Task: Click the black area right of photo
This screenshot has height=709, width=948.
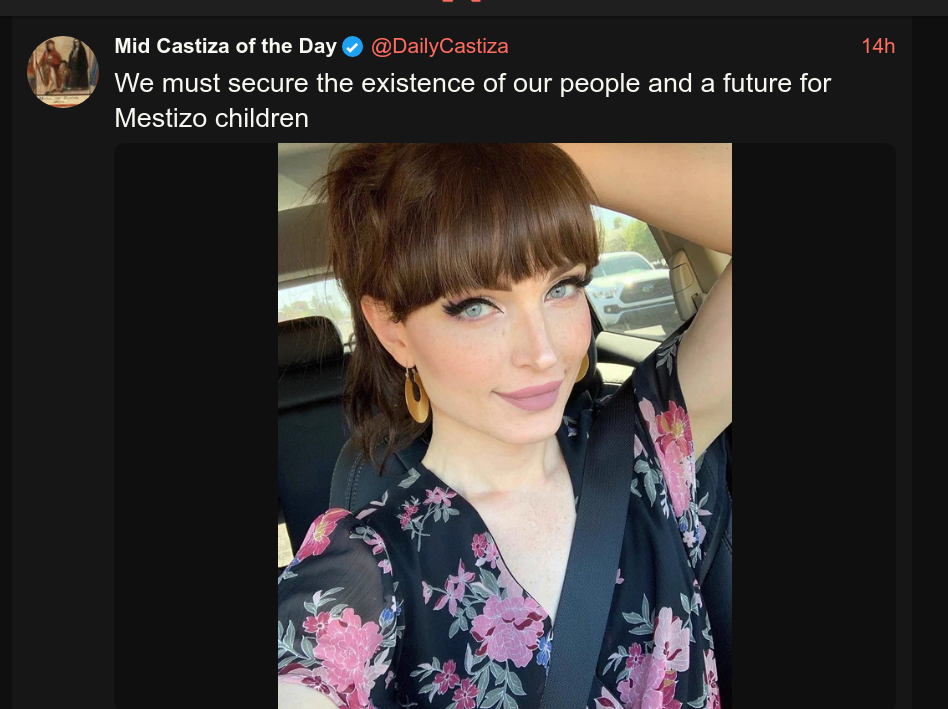Action: [814, 426]
